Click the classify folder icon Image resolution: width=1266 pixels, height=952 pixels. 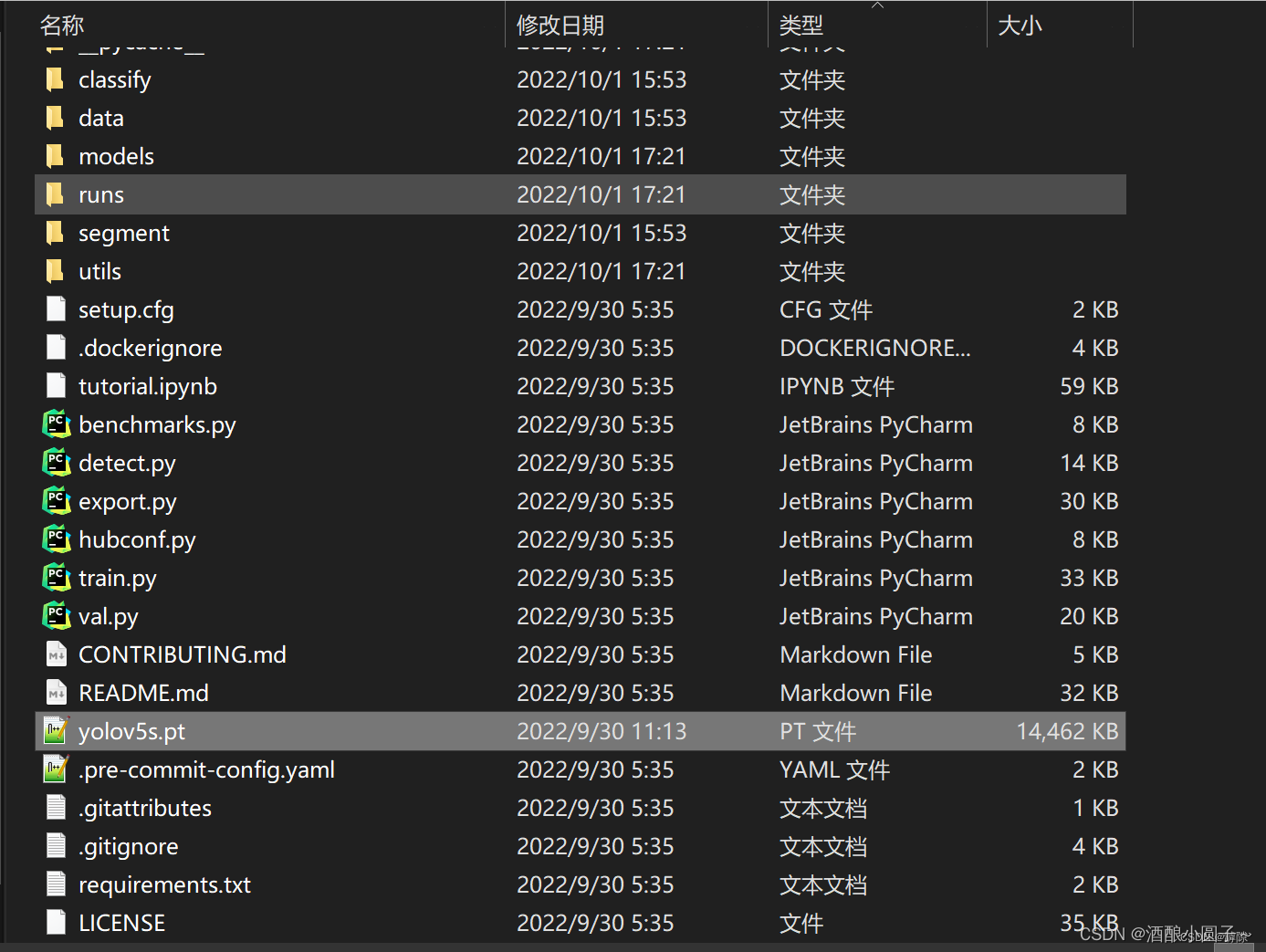[x=55, y=79]
